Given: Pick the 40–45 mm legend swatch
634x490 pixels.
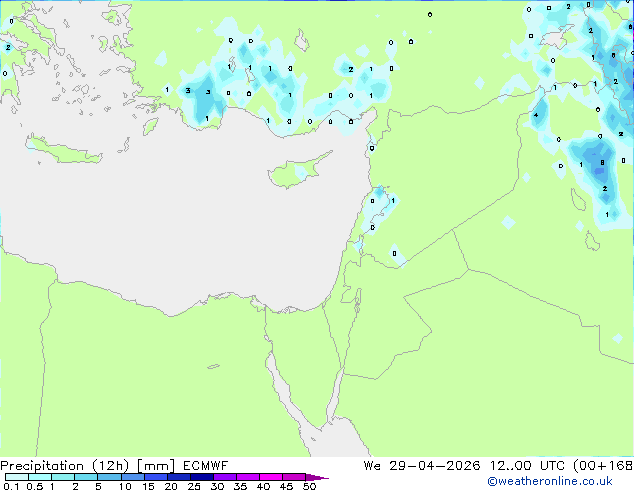Looking at the screenshot, I should [271, 477].
